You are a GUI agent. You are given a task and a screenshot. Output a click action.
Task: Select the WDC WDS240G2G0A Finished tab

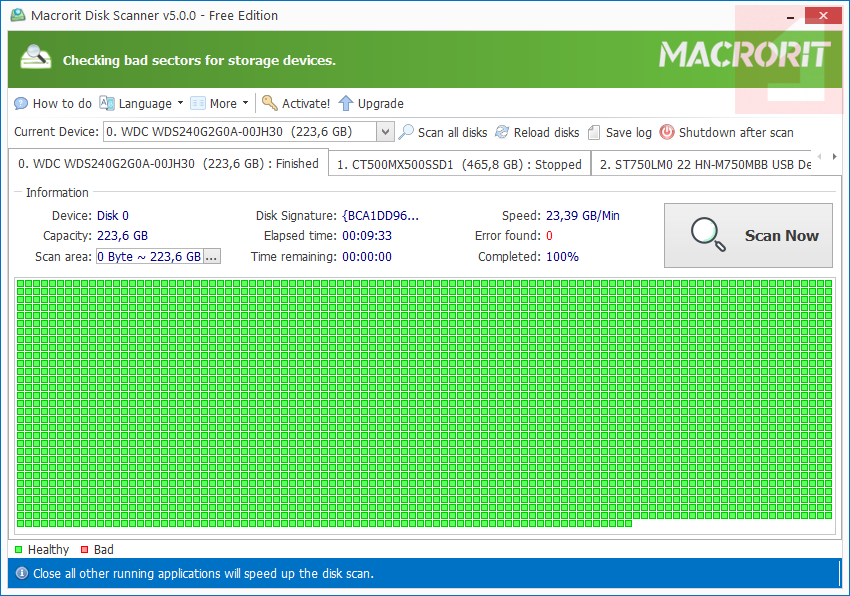point(168,163)
